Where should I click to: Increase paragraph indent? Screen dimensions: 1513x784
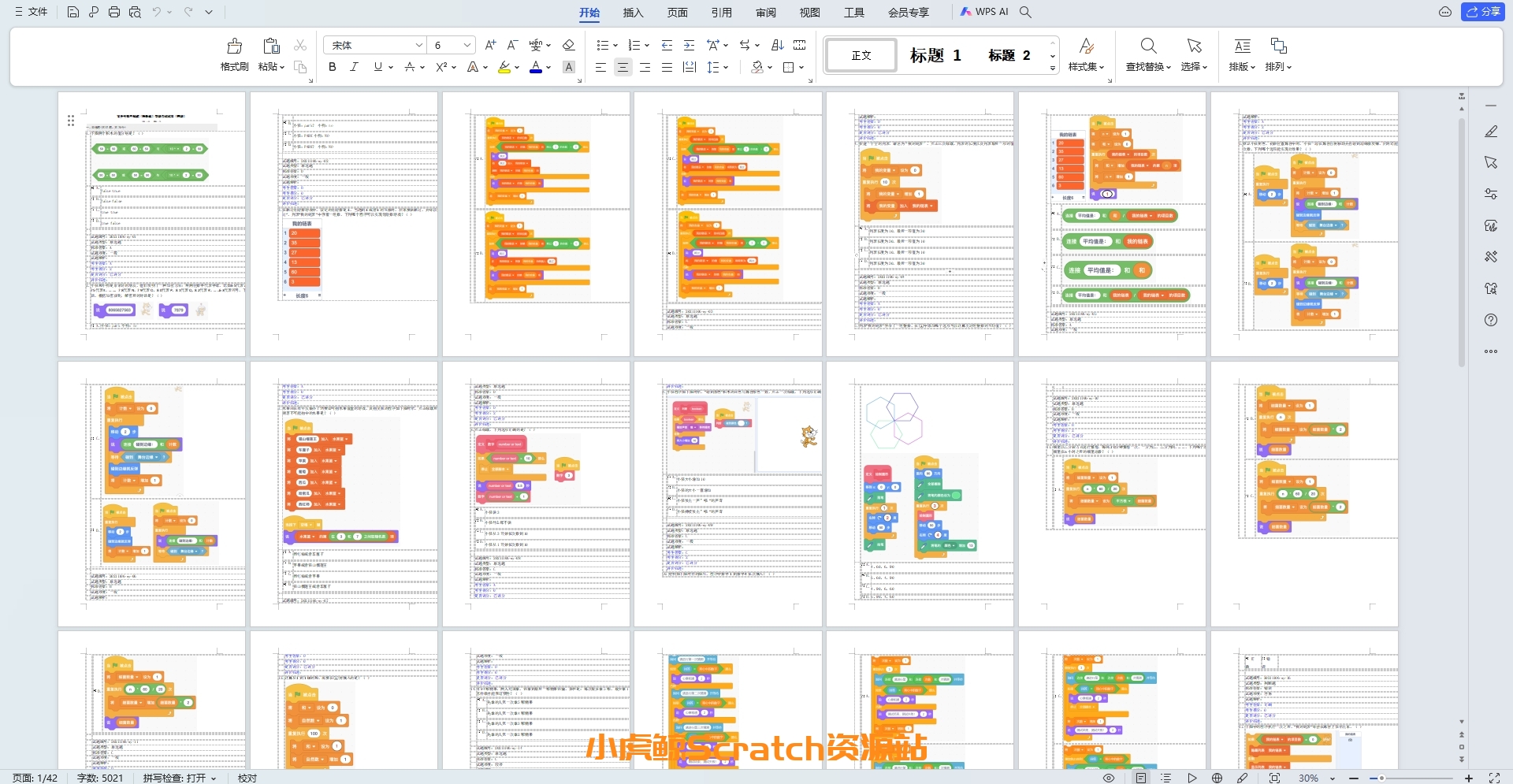coord(689,45)
